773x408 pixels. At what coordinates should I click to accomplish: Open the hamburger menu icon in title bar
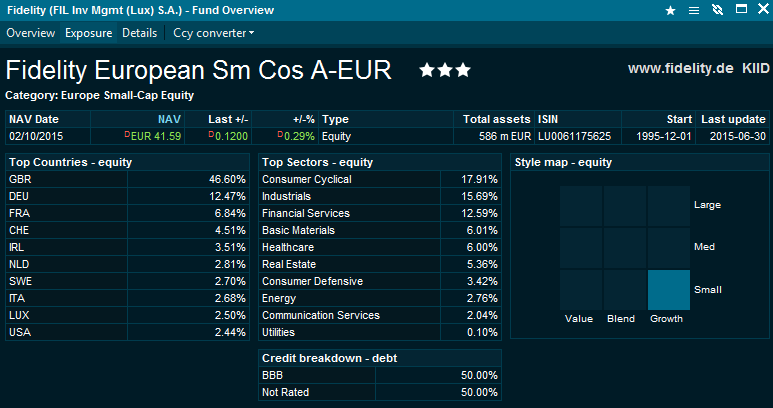[694, 10]
